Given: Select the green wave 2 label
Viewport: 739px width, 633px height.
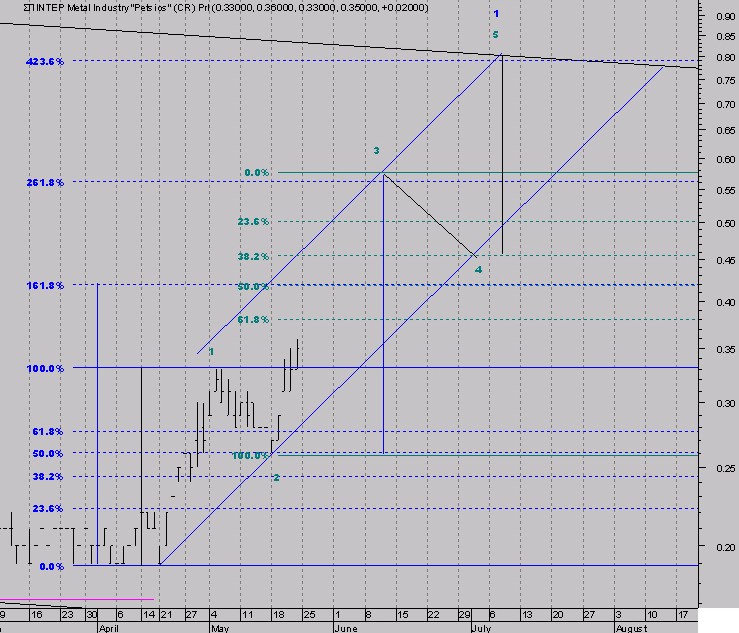Looking at the screenshot, I should tap(276, 477).
